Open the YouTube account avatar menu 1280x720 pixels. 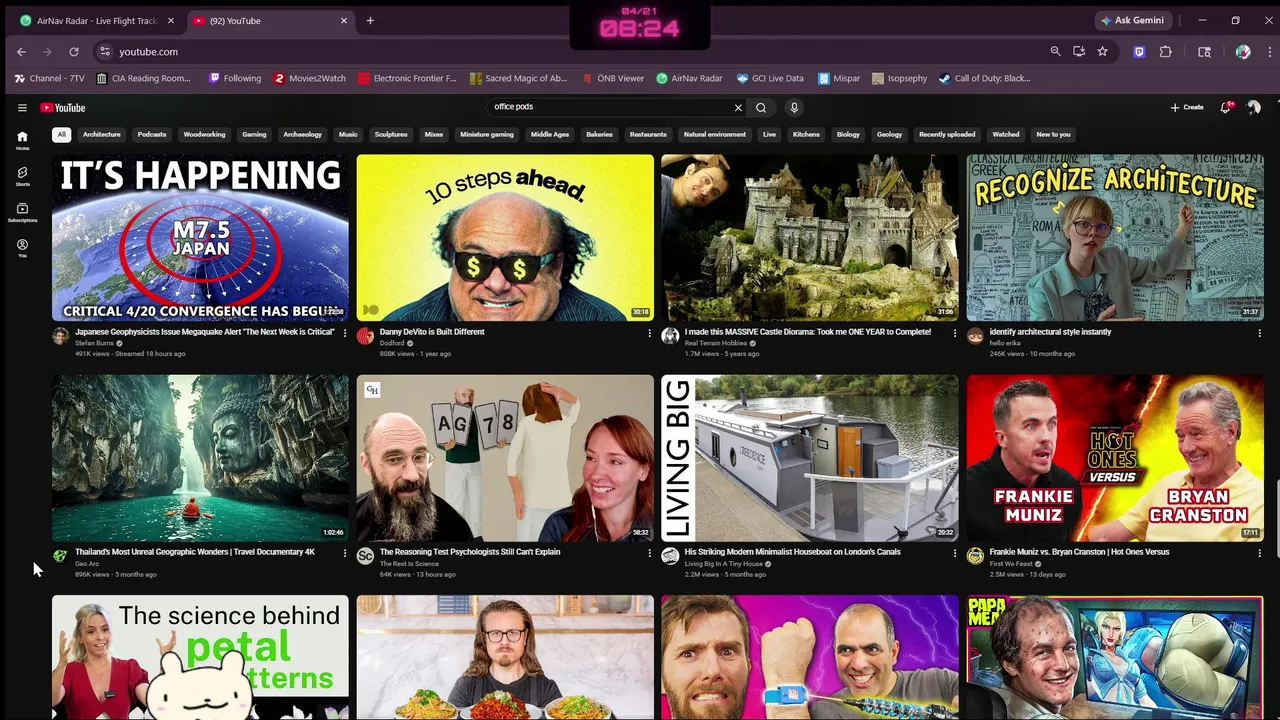tap(1253, 108)
